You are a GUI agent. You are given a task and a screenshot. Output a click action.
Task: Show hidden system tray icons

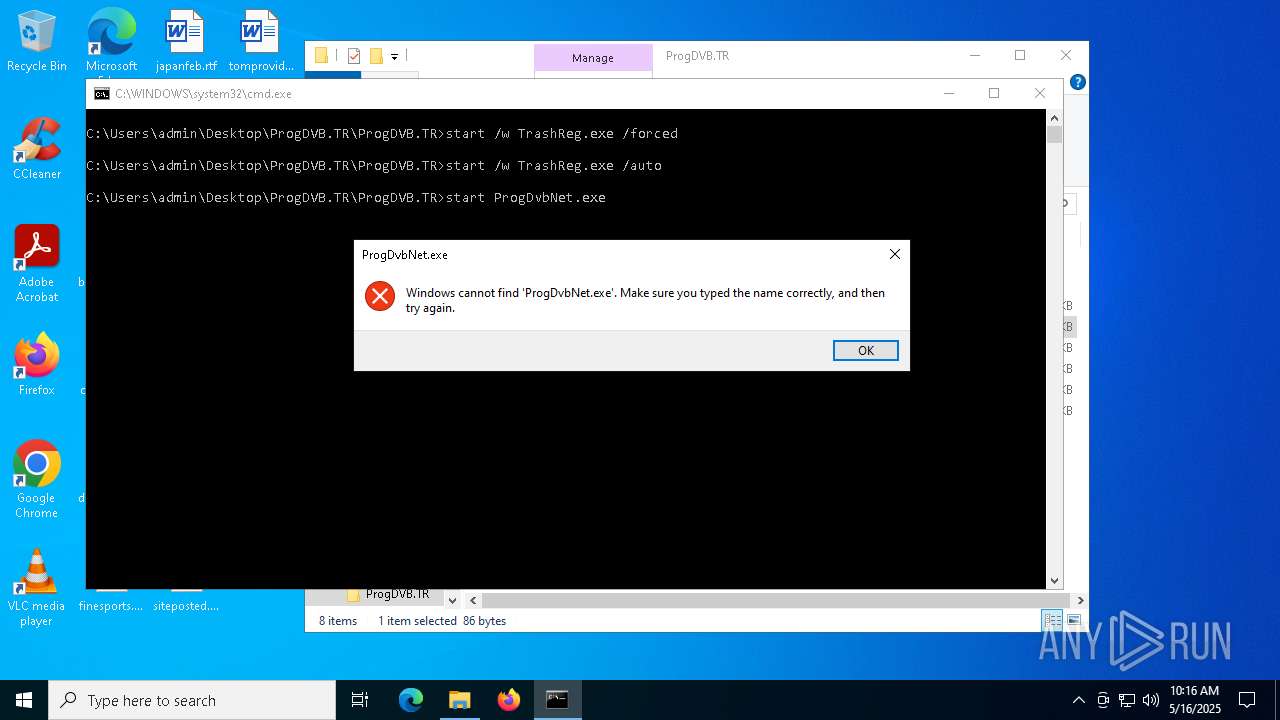tap(1078, 700)
